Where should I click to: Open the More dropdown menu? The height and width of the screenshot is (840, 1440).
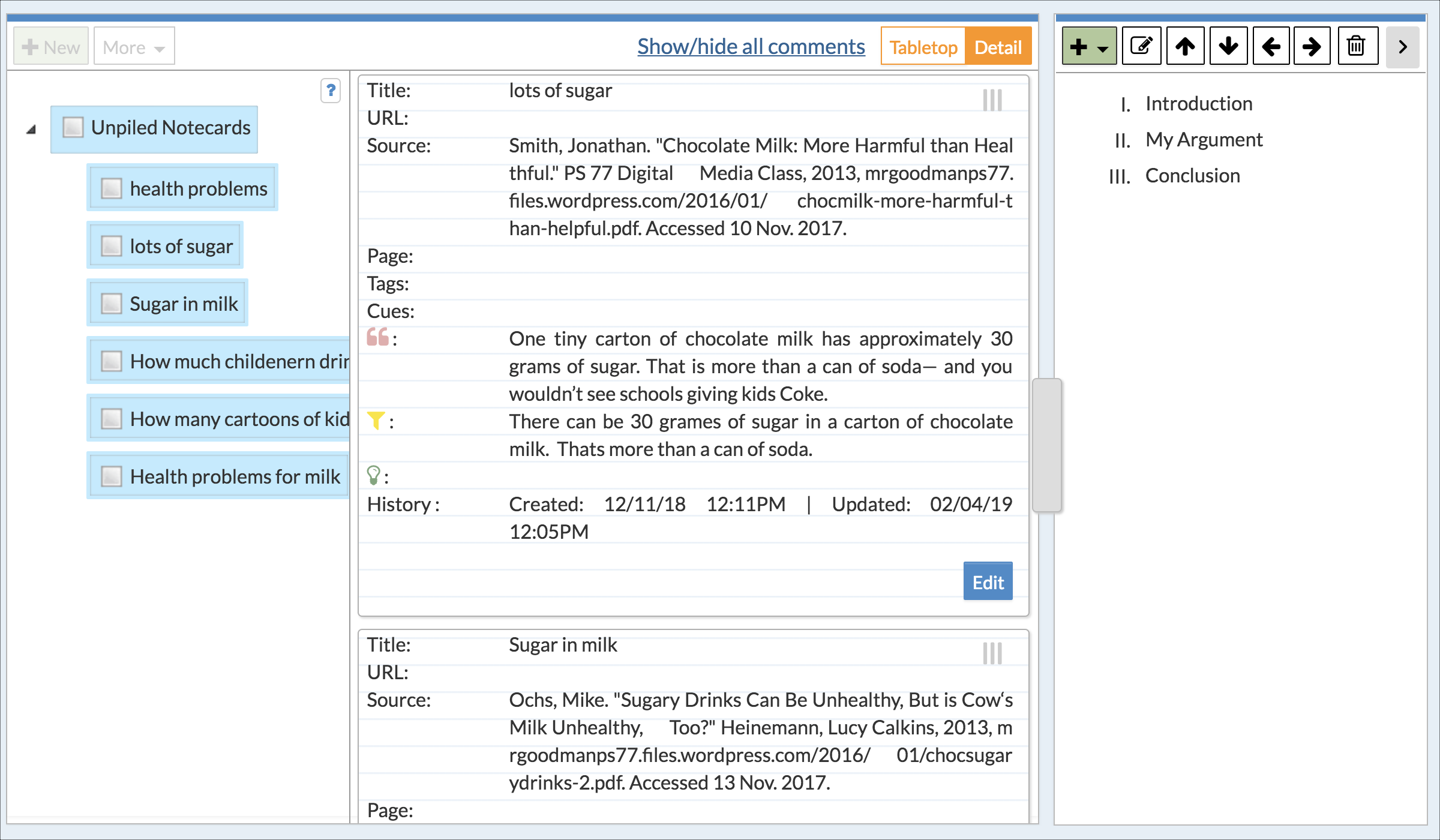[x=134, y=47]
